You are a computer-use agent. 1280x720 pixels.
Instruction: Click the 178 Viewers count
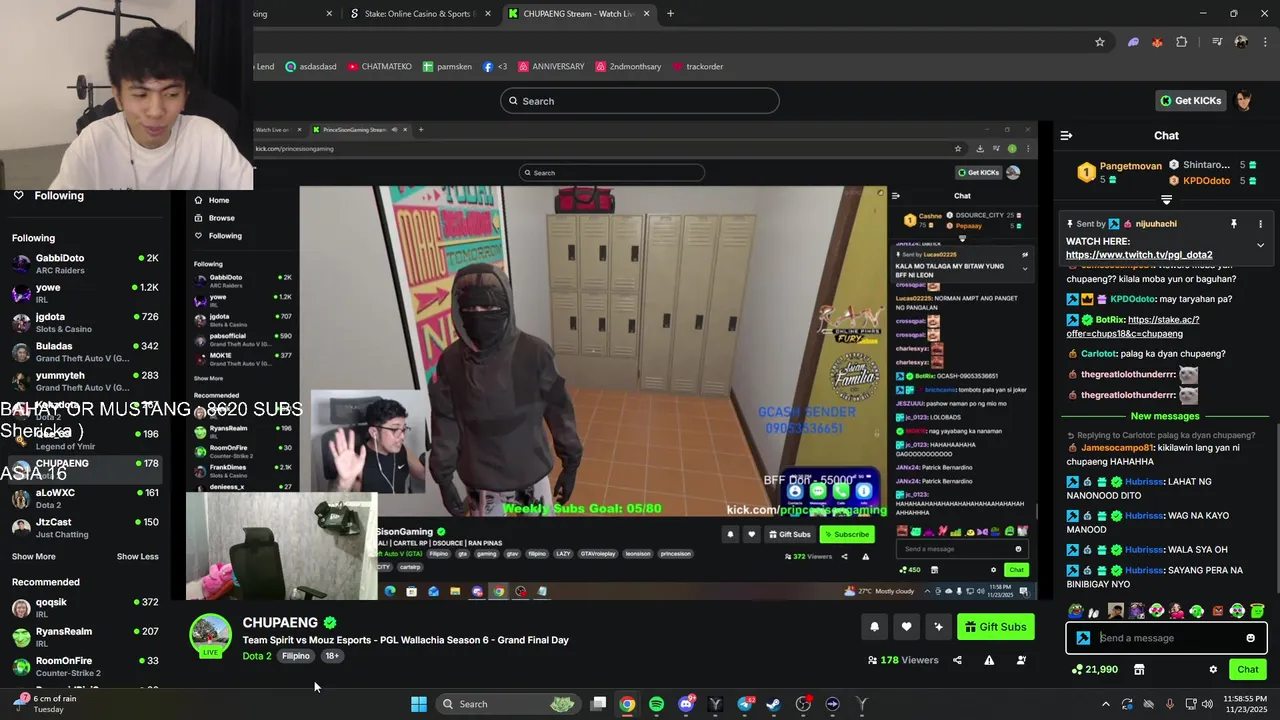pos(903,660)
